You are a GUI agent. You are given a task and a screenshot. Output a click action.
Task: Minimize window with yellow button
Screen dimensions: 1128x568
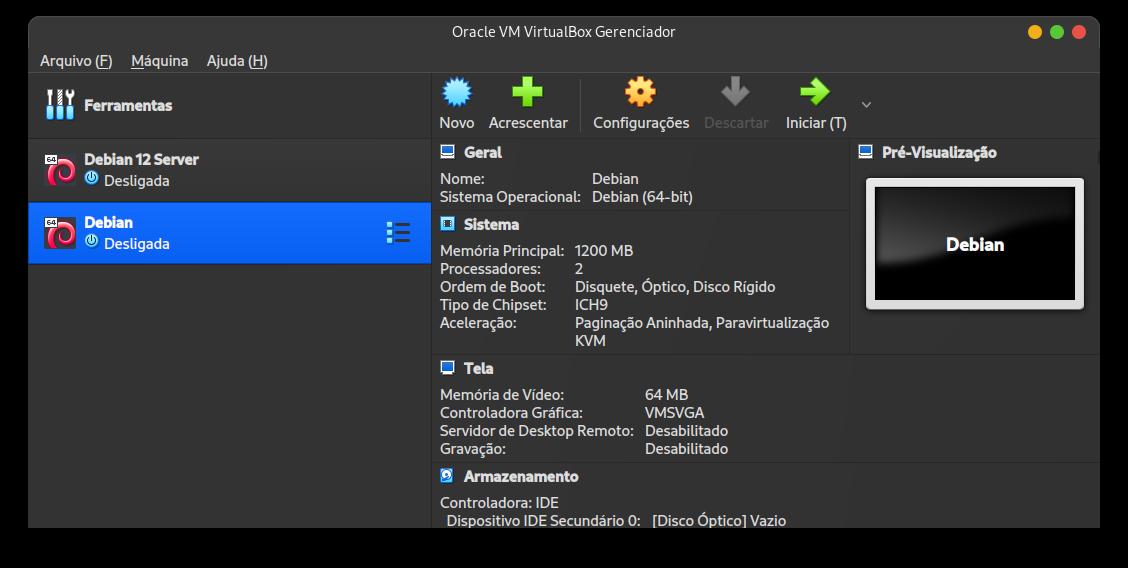coord(1034,32)
